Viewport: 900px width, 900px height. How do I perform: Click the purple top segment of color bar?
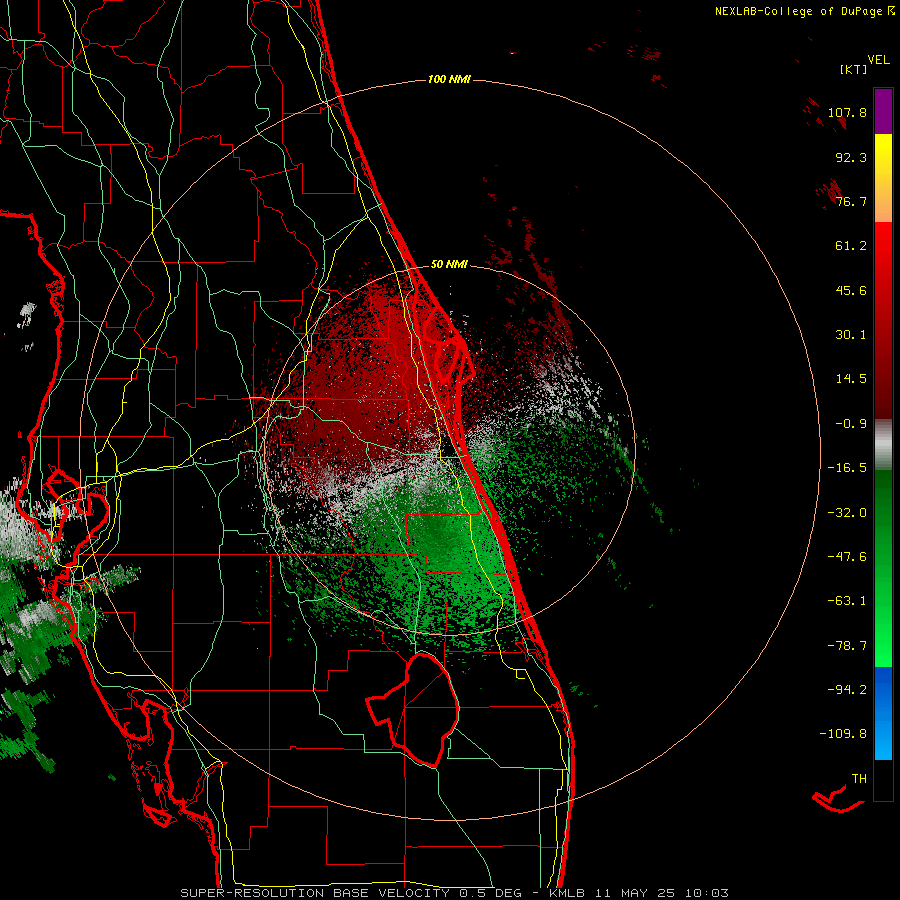pyautogui.click(x=883, y=111)
